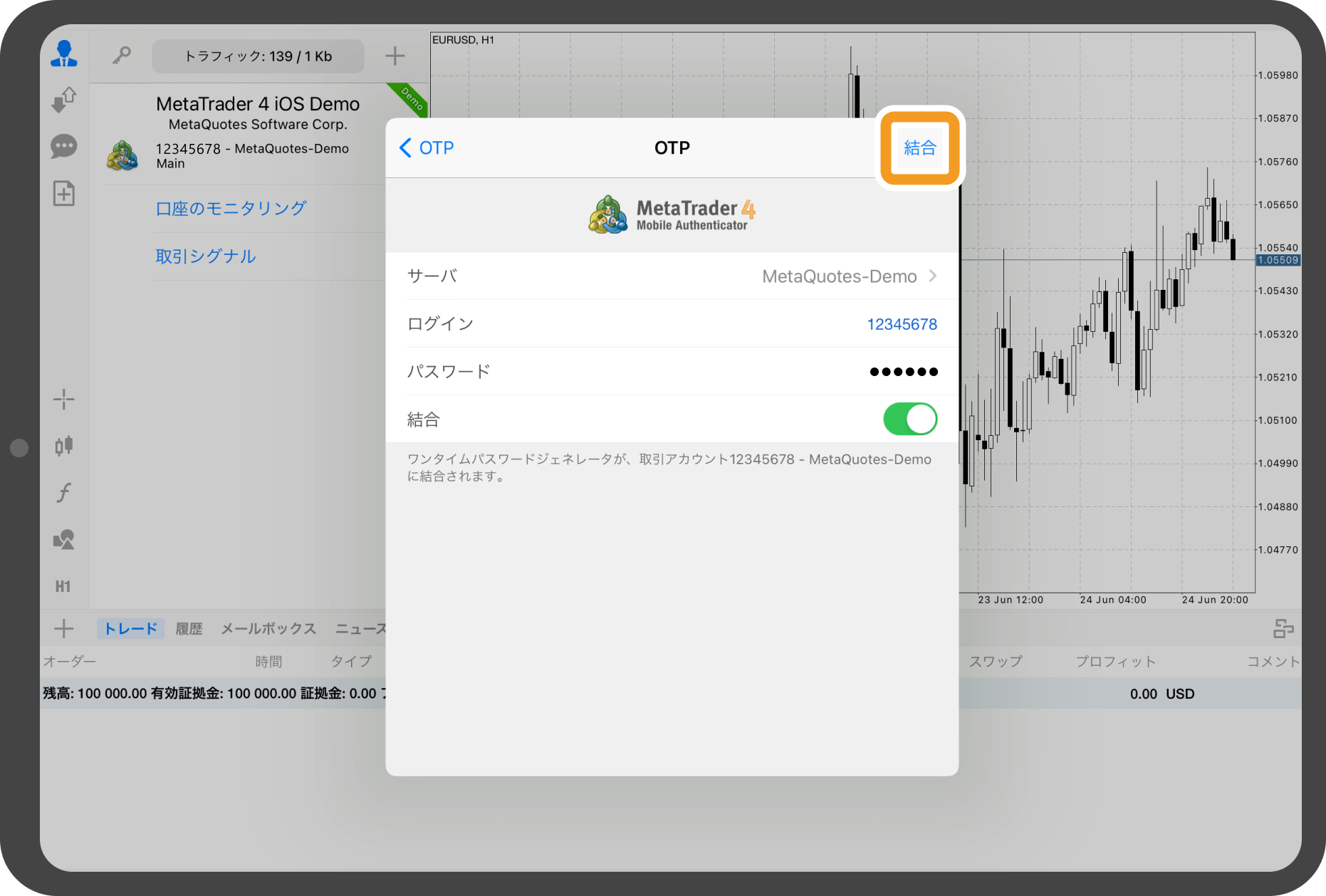Click MetaTrader 4 Mobile Authenticator logo
This screenshot has height=896, width=1326.
coord(672,214)
